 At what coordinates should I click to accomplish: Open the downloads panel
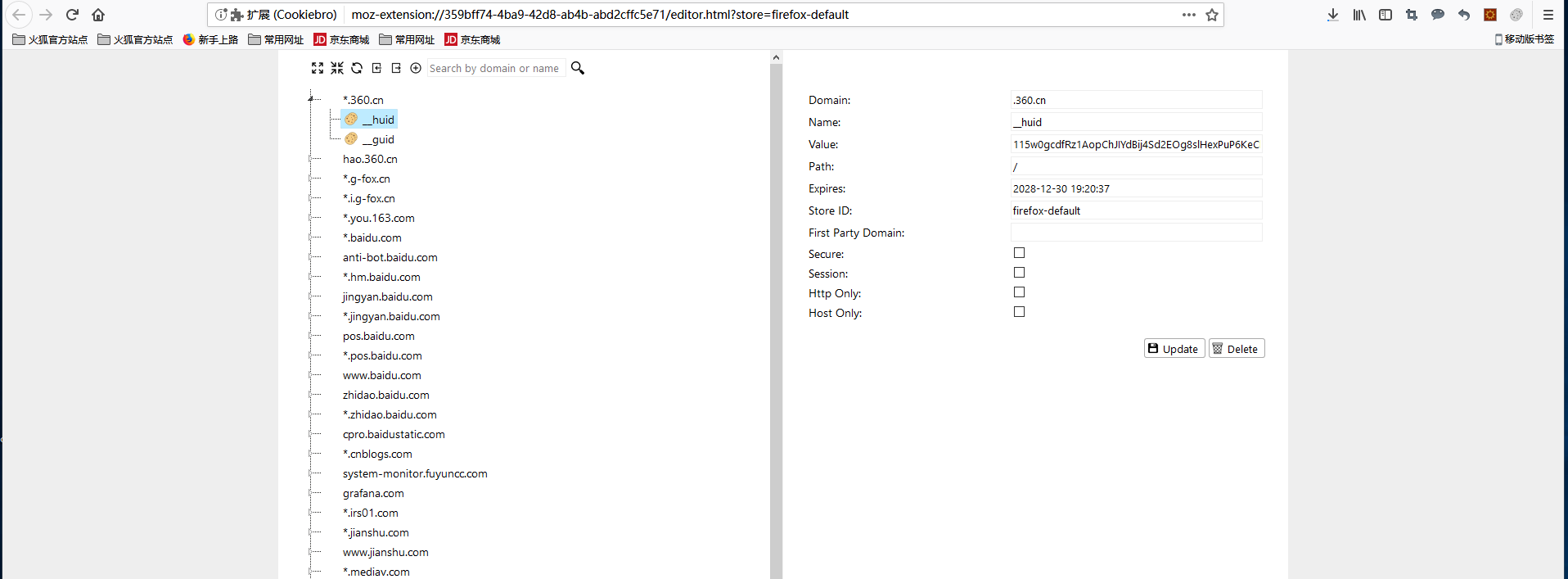(x=1333, y=15)
